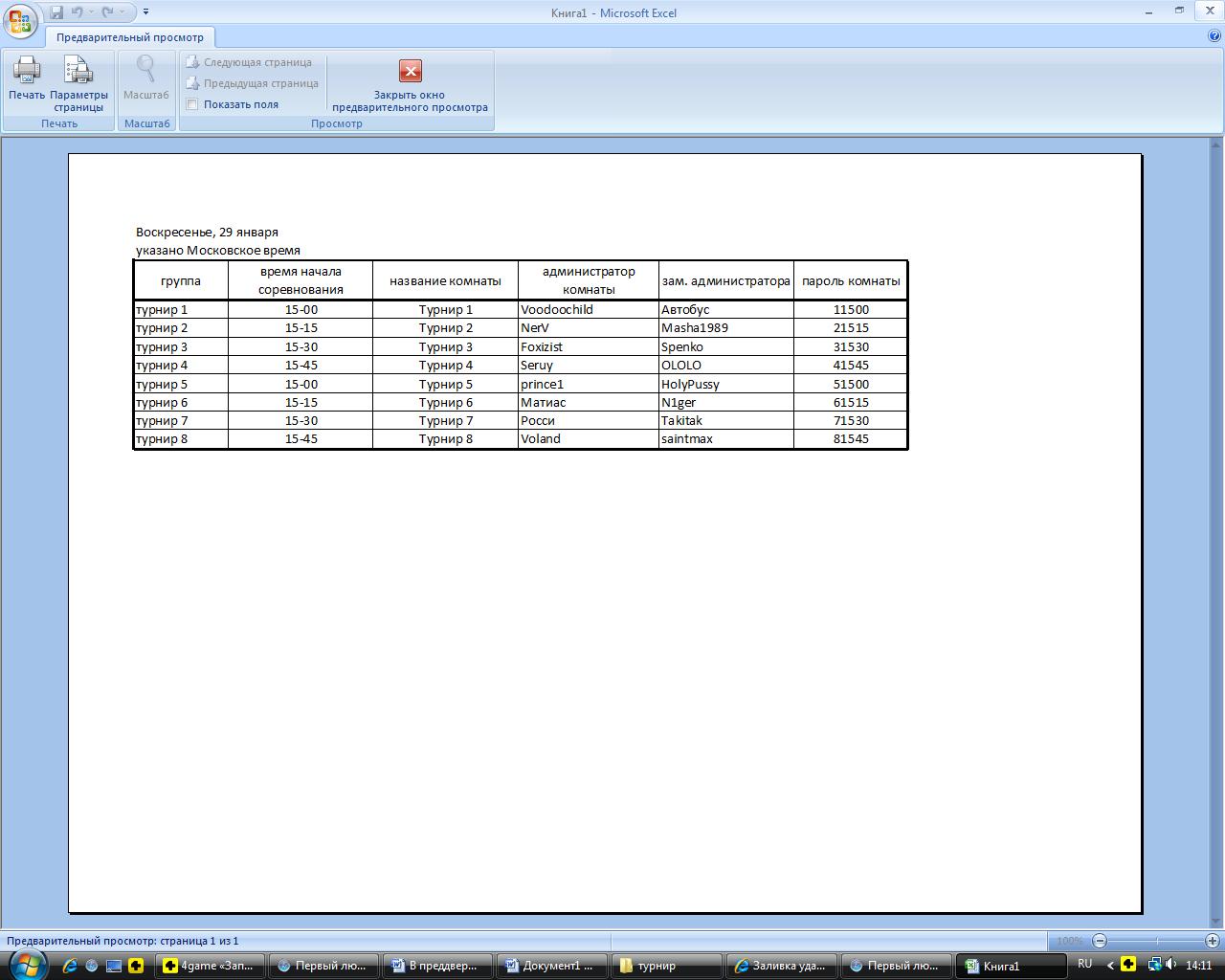
Task: Switch to В предвер... Word taskbar button
Action: (439, 966)
